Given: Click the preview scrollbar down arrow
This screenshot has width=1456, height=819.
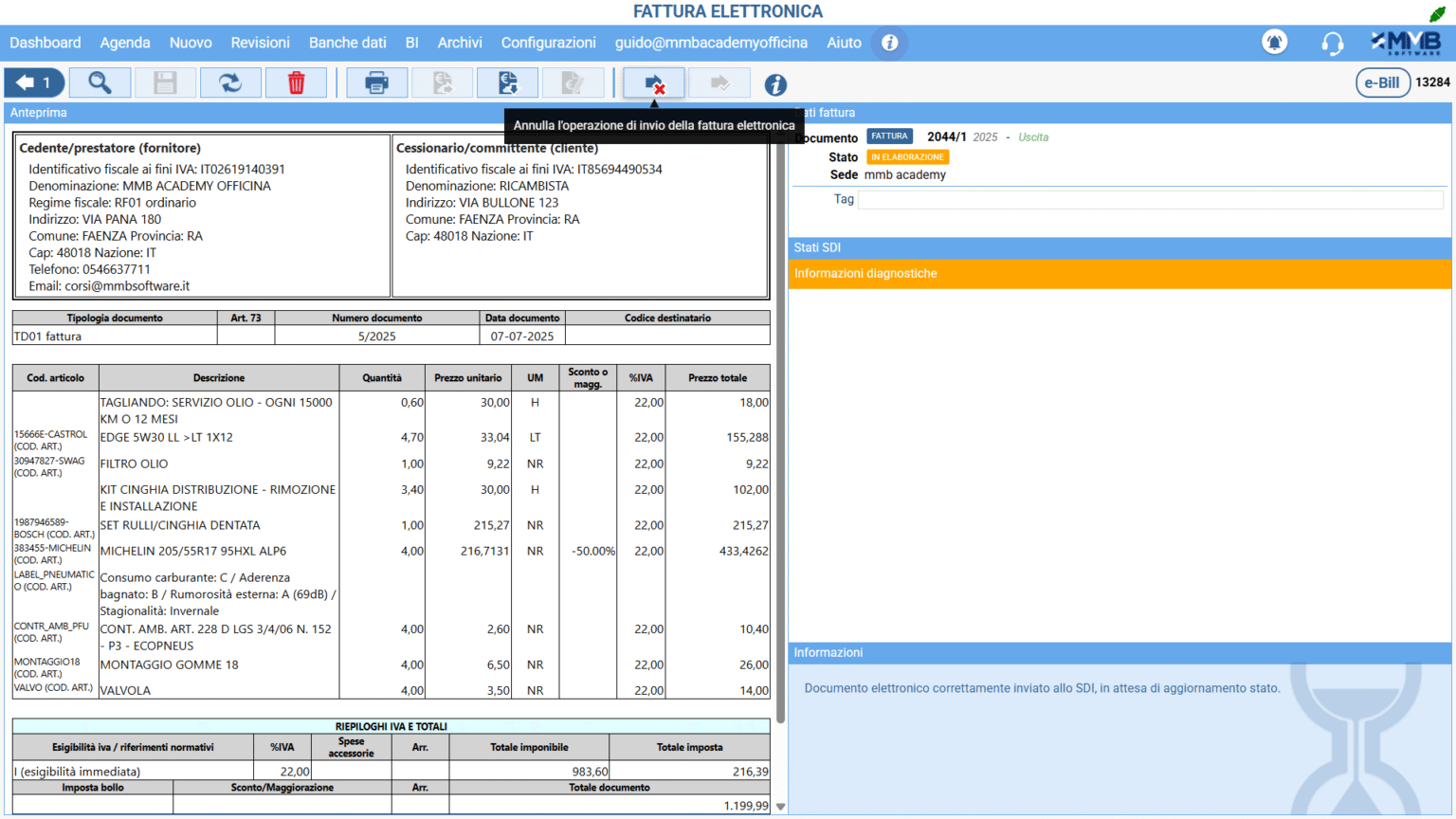Looking at the screenshot, I should pos(780,807).
